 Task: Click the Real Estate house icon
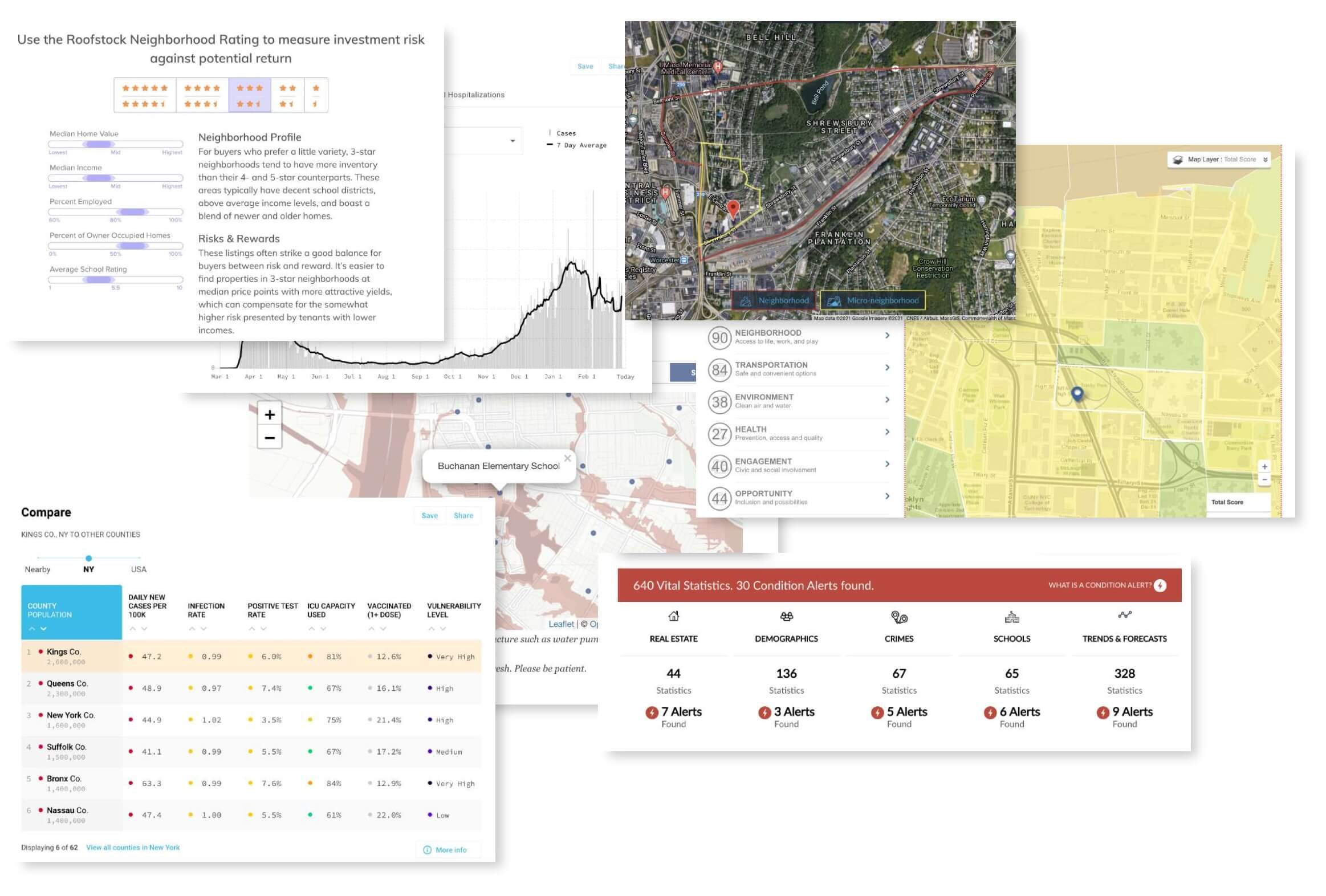pyautogui.click(x=673, y=617)
